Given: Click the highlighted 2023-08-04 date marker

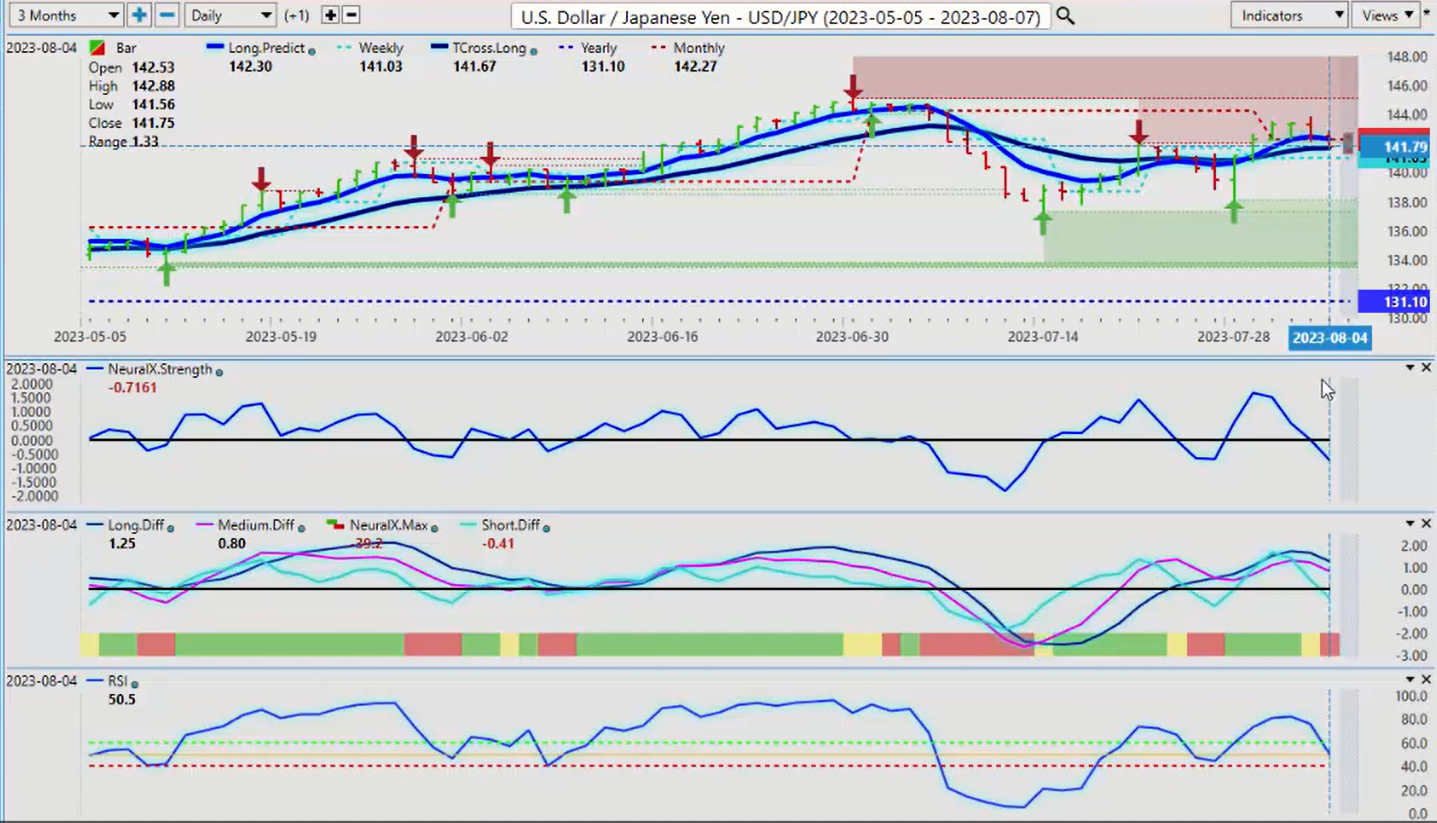Looking at the screenshot, I should (x=1329, y=338).
